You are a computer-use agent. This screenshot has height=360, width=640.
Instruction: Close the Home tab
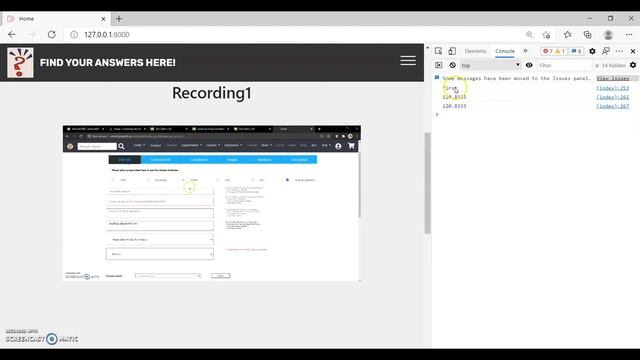pyautogui.click(x=103, y=19)
